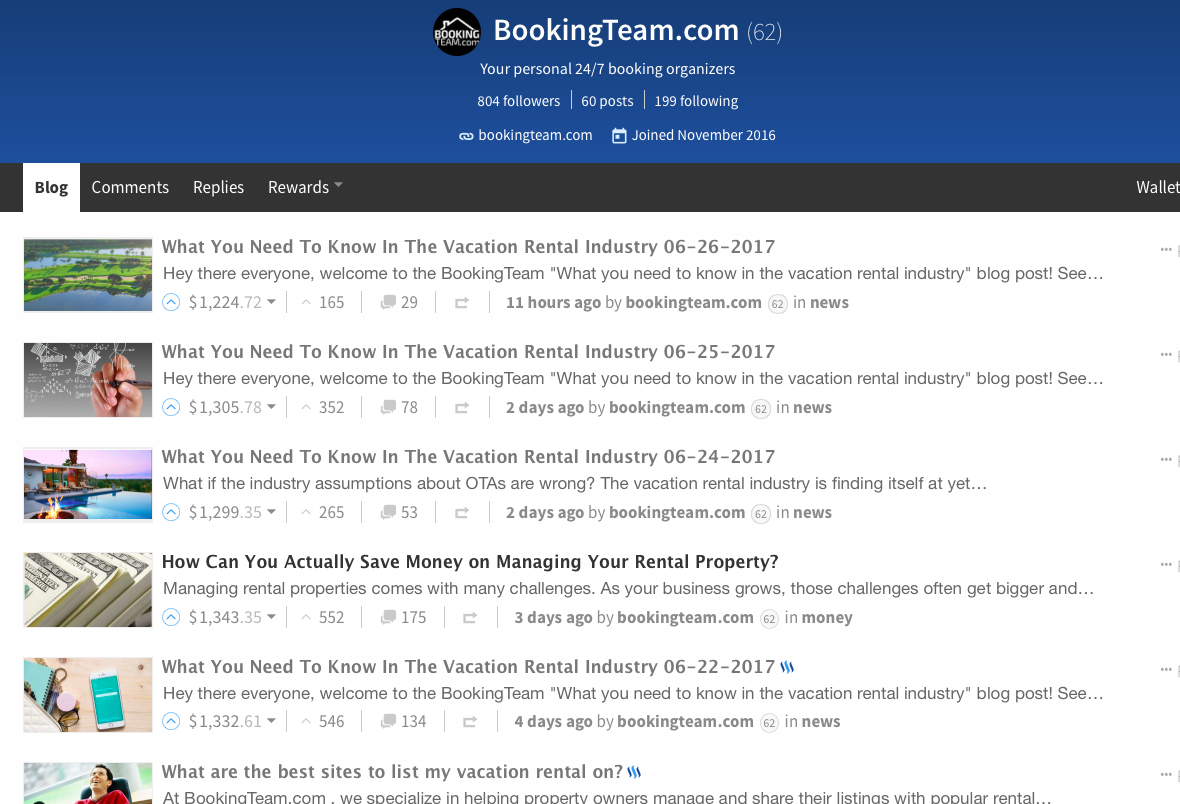Expand payout details for $1,343.35
Screen dimensions: 1180x804
pyautogui.click(x=272, y=617)
